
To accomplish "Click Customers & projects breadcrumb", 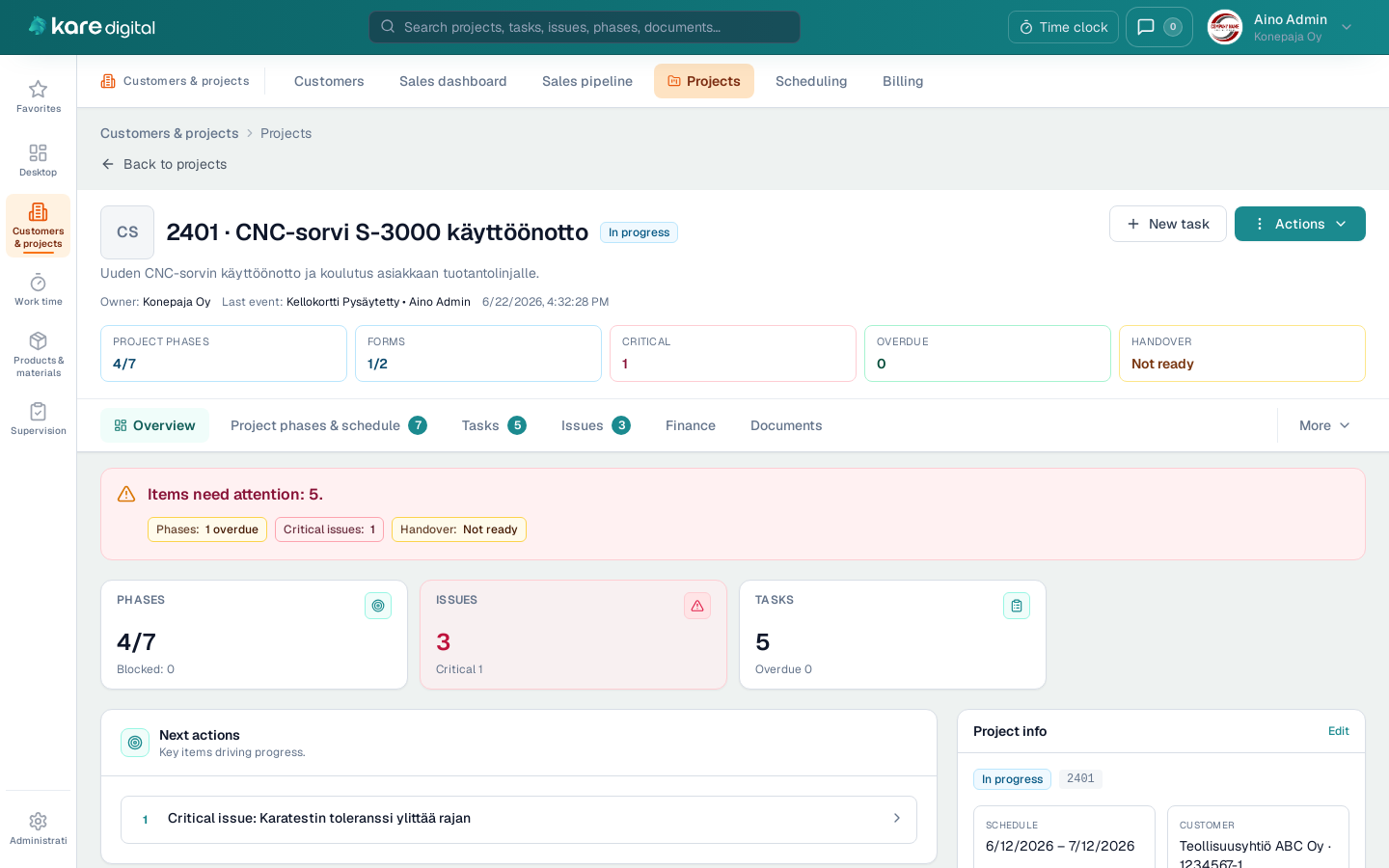I will (170, 133).
